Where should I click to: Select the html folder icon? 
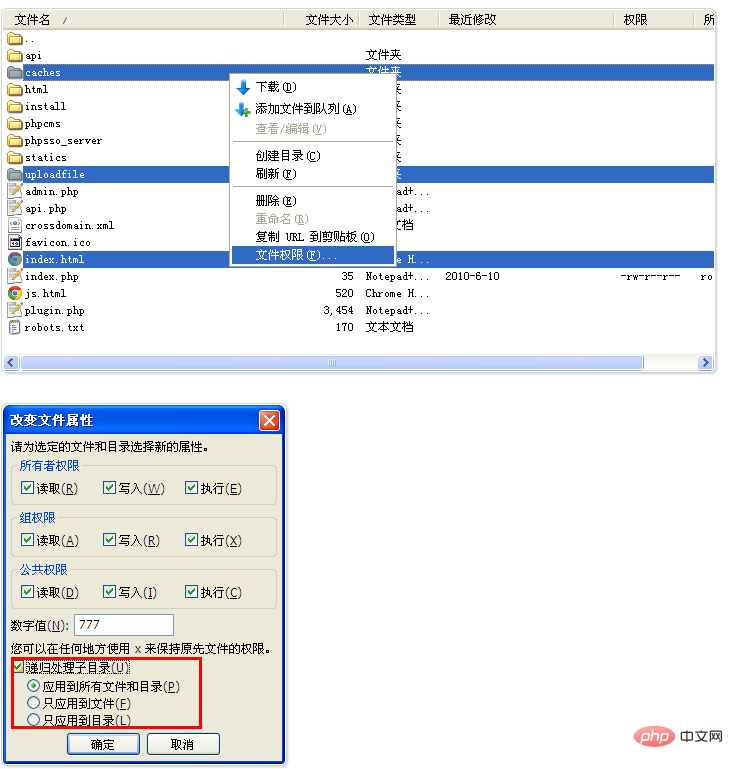(x=15, y=89)
